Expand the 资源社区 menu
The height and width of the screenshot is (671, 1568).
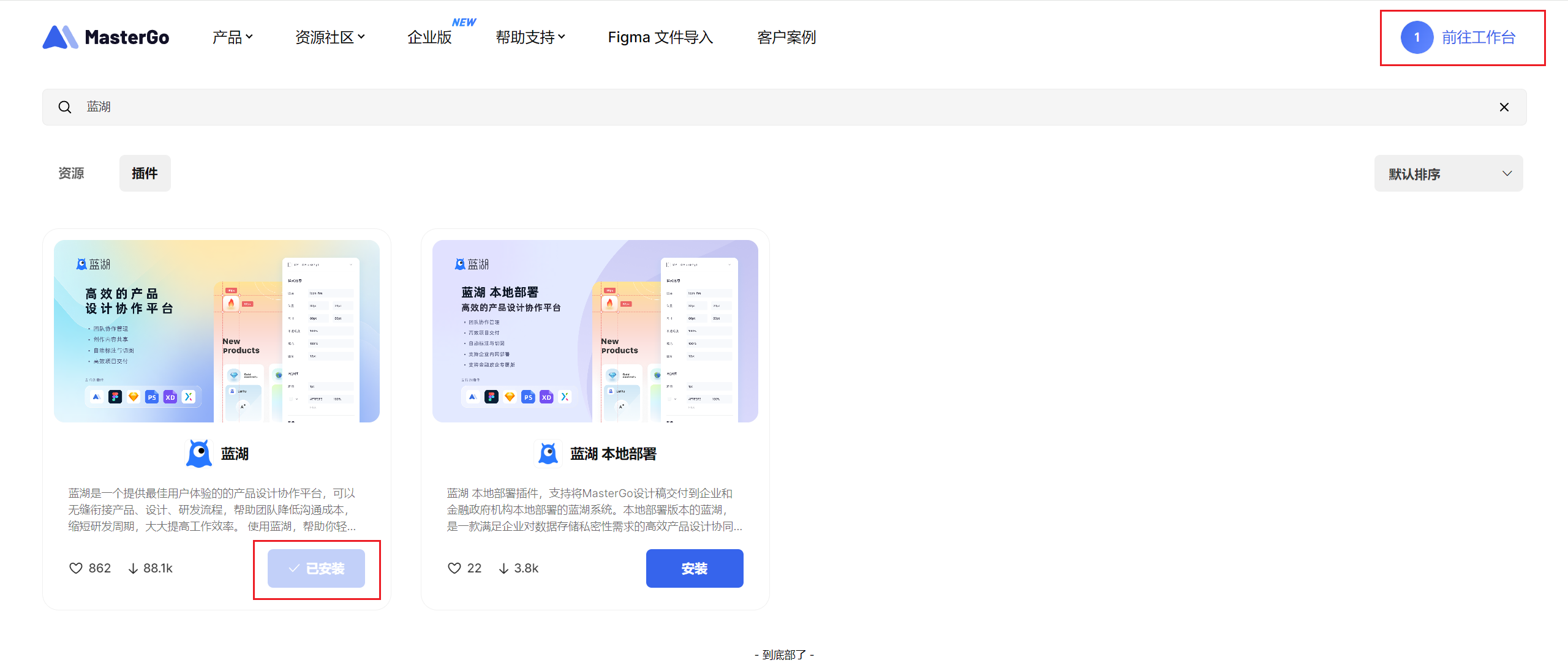pyautogui.click(x=330, y=37)
